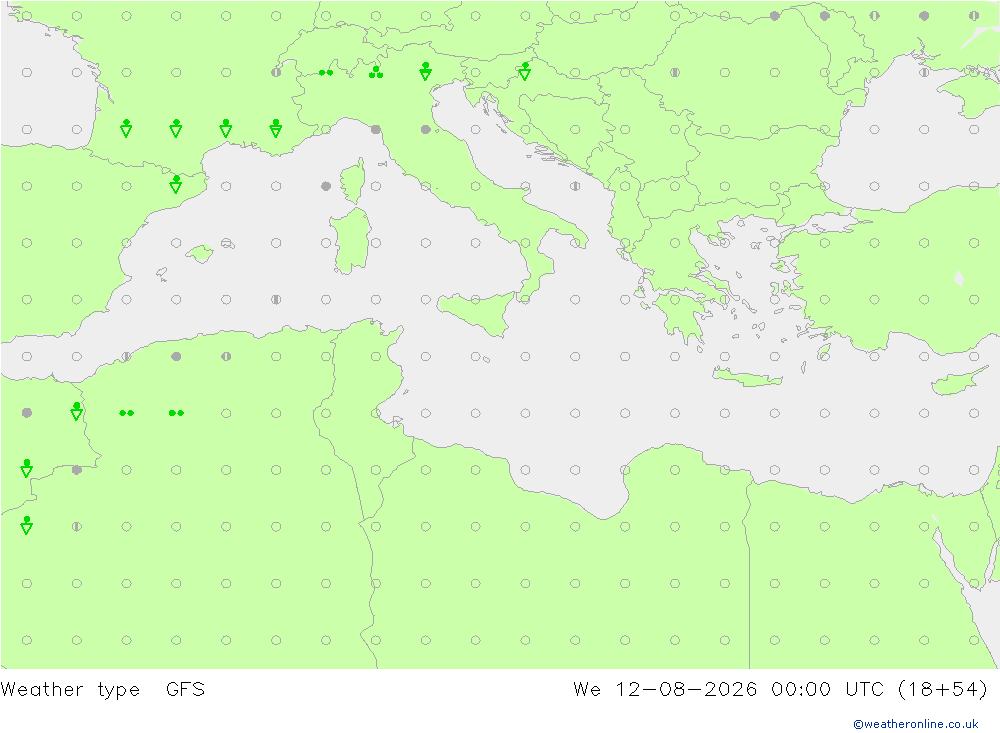Click the shower symbol over northeast Spain
This screenshot has width=1000, height=733.
pyautogui.click(x=176, y=184)
